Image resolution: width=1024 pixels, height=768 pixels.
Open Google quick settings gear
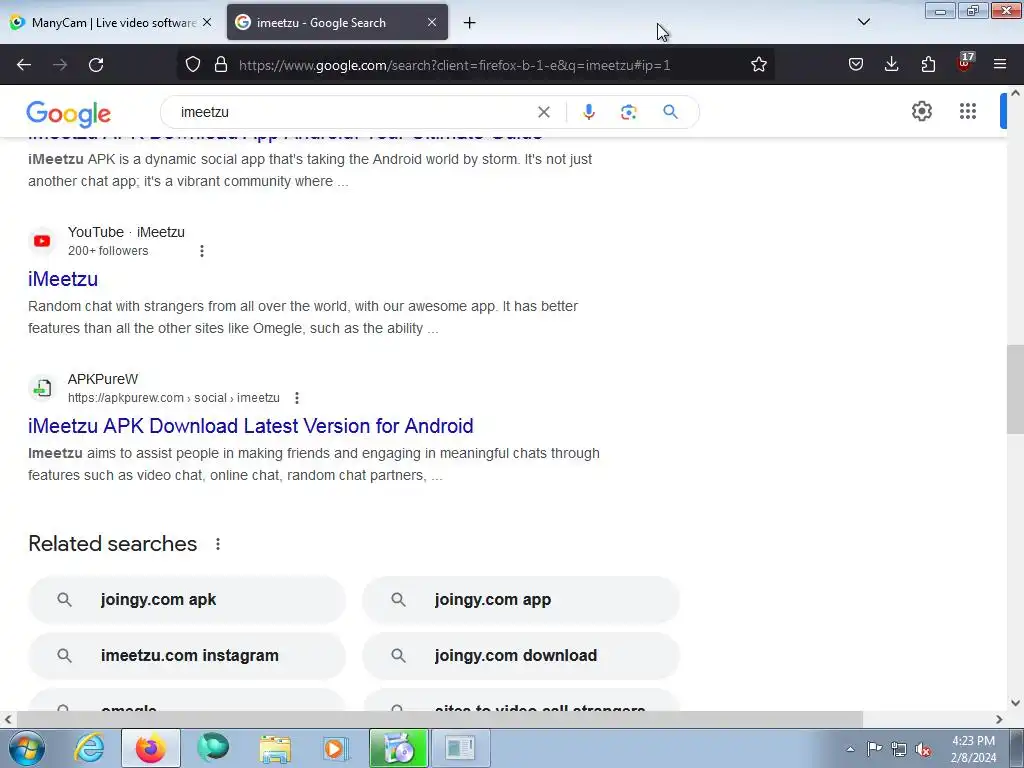[921, 111]
